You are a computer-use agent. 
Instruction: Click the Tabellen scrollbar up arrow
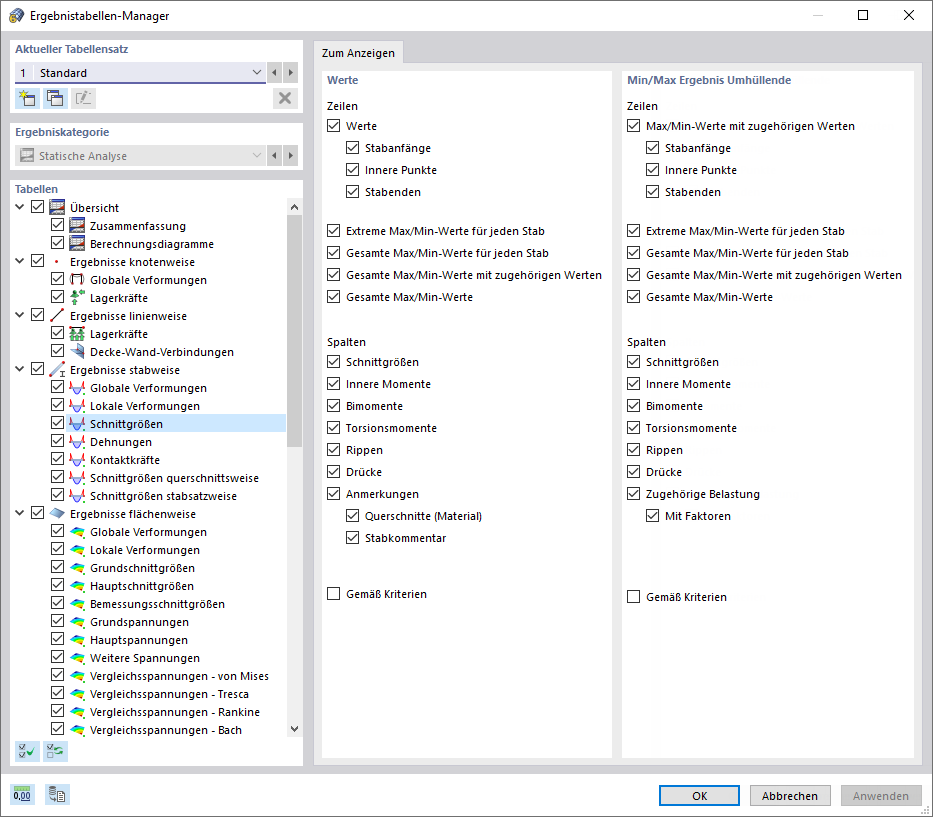(x=294, y=207)
